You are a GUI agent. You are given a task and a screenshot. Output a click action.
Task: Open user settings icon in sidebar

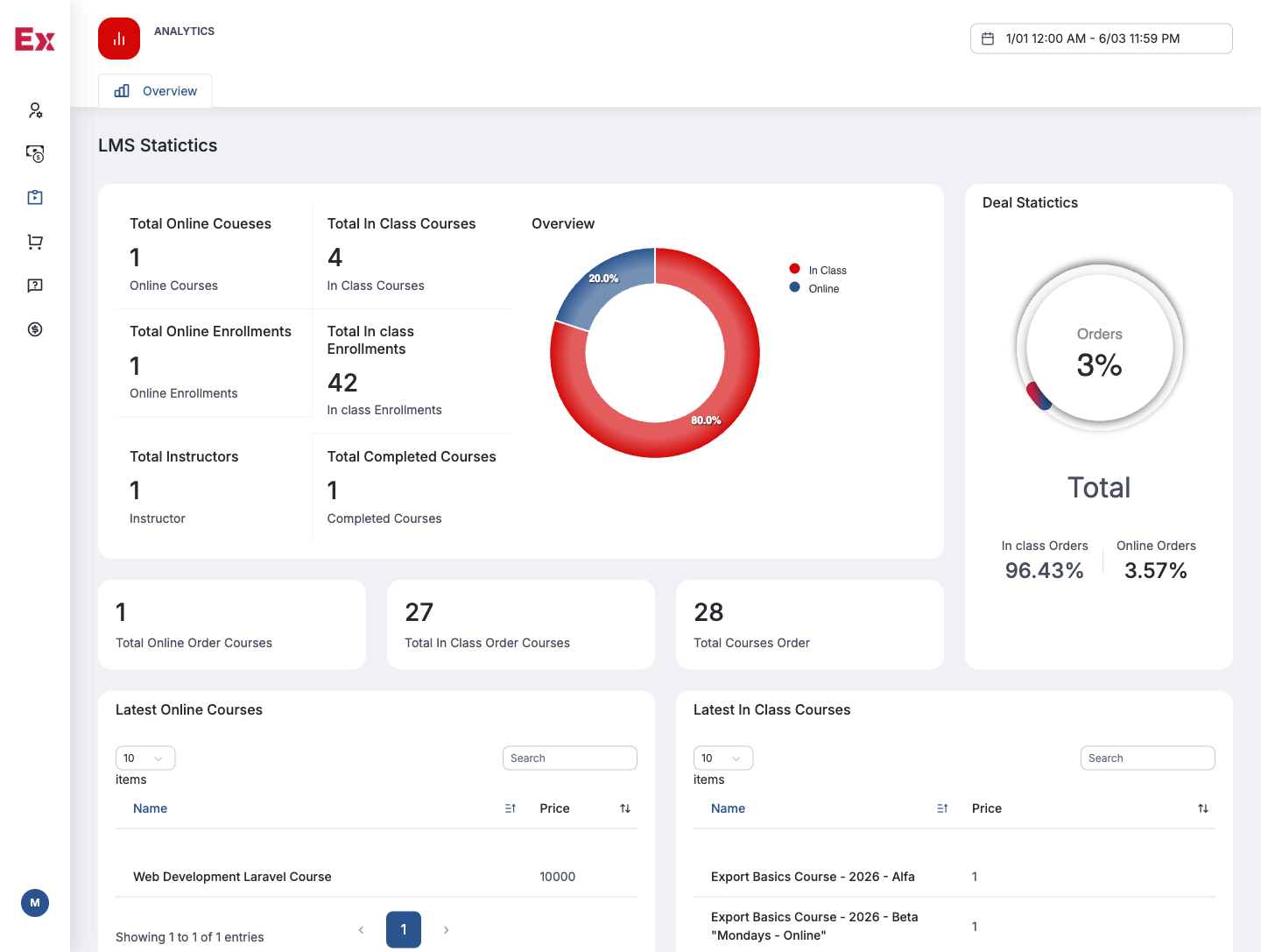(x=35, y=110)
